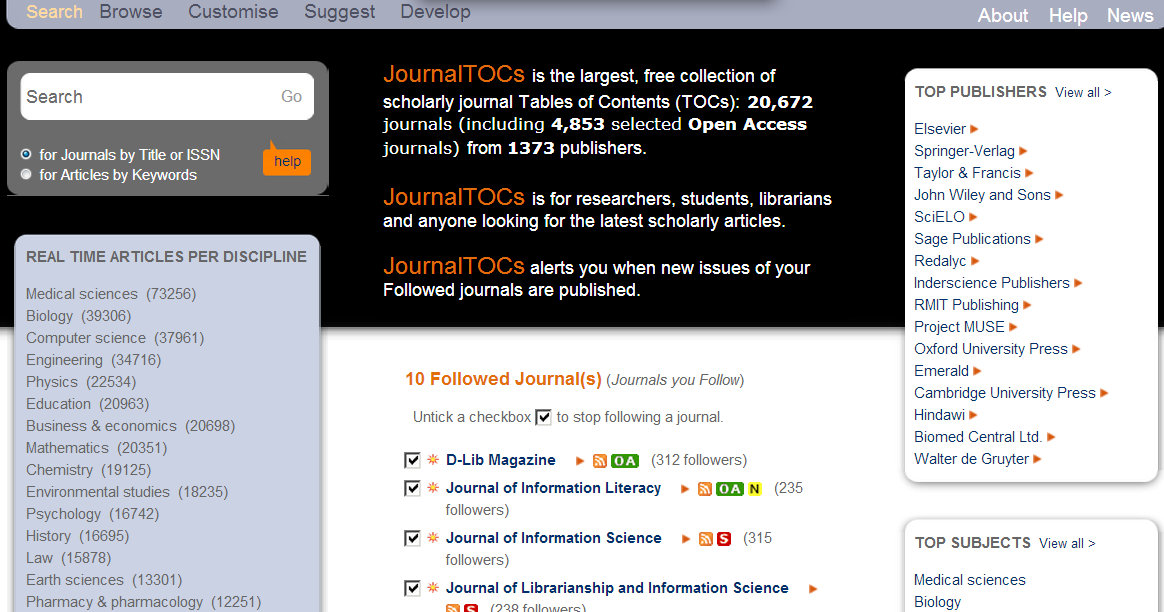The height and width of the screenshot is (612, 1164).
Task: Open the Elsevier publisher link
Action: [940, 129]
